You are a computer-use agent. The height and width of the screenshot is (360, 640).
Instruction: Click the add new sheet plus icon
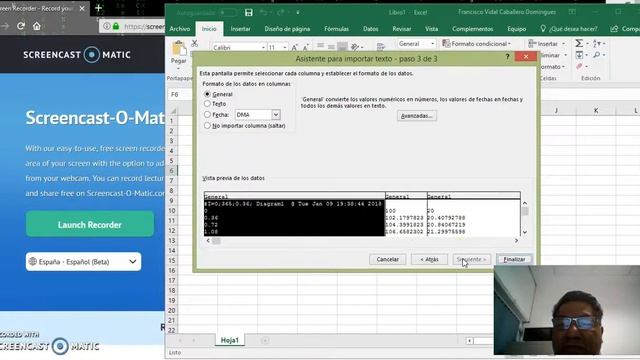(x=265, y=340)
